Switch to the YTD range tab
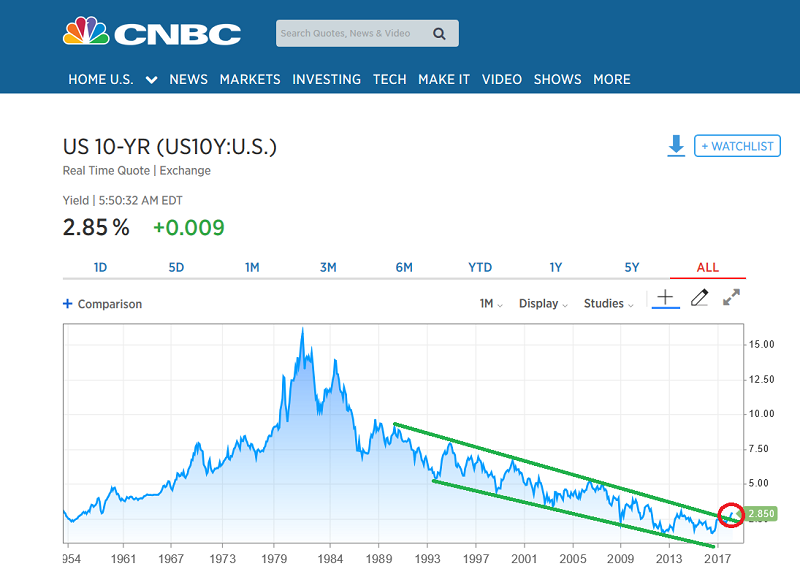 (480, 267)
